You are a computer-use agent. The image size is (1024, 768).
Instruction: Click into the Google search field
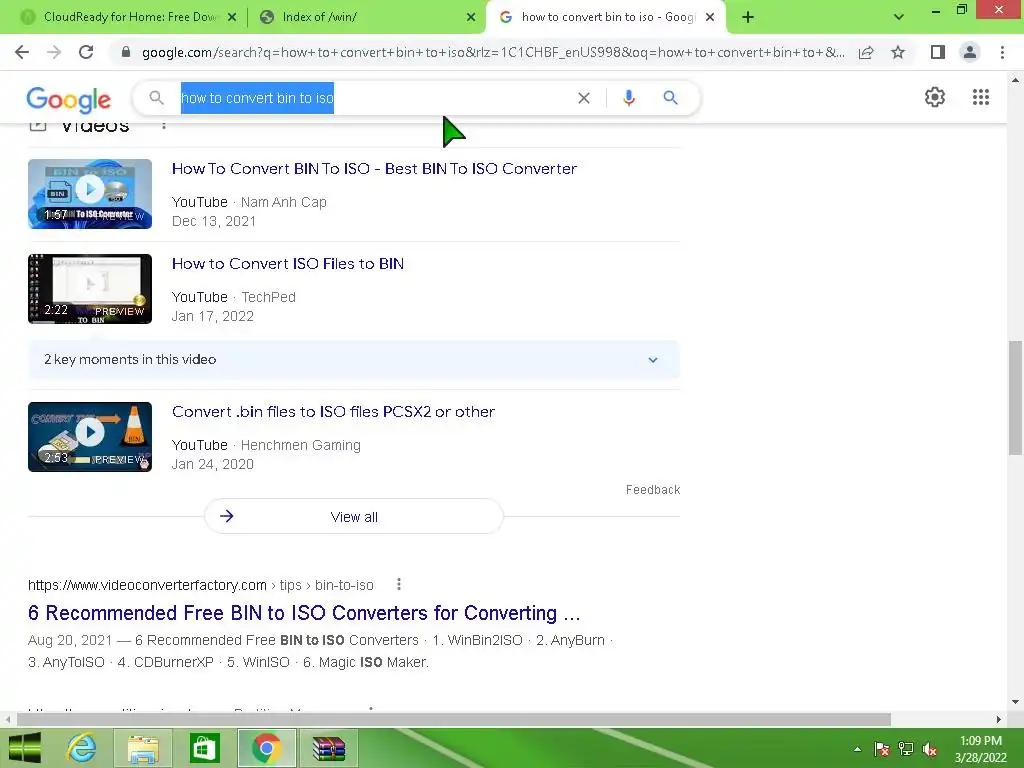click(376, 98)
